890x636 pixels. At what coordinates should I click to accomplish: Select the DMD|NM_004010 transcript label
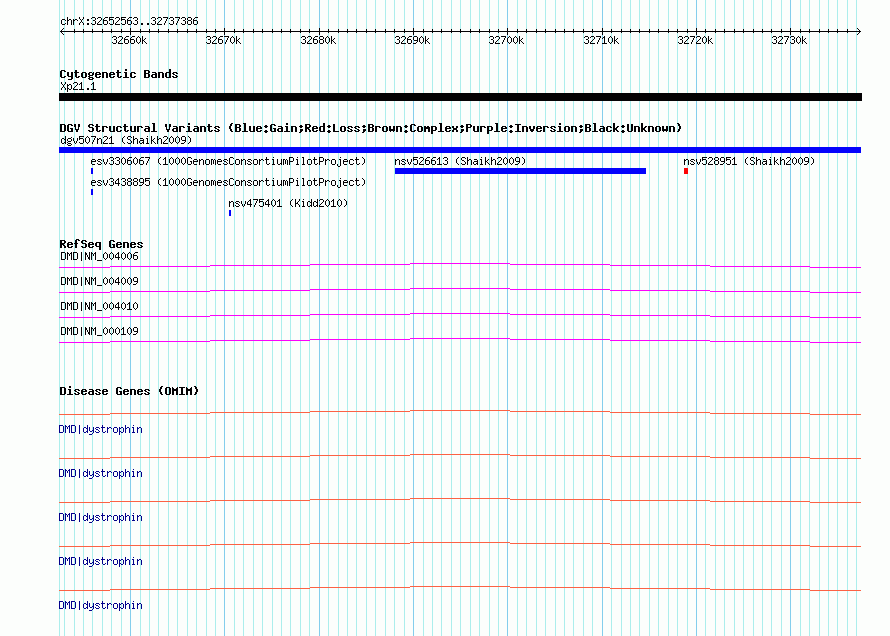pos(99,306)
